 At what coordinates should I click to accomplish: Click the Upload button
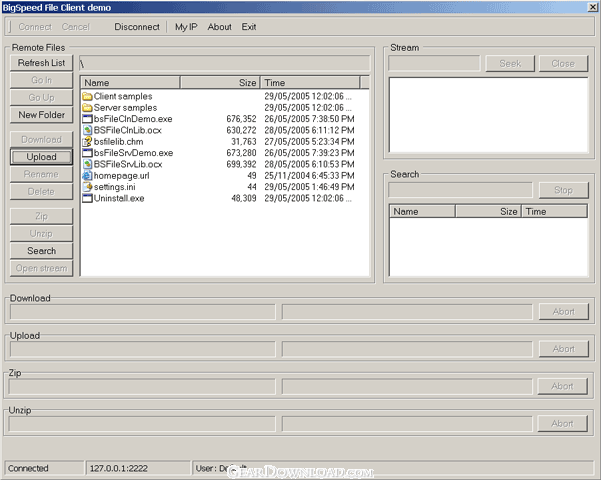coord(41,157)
